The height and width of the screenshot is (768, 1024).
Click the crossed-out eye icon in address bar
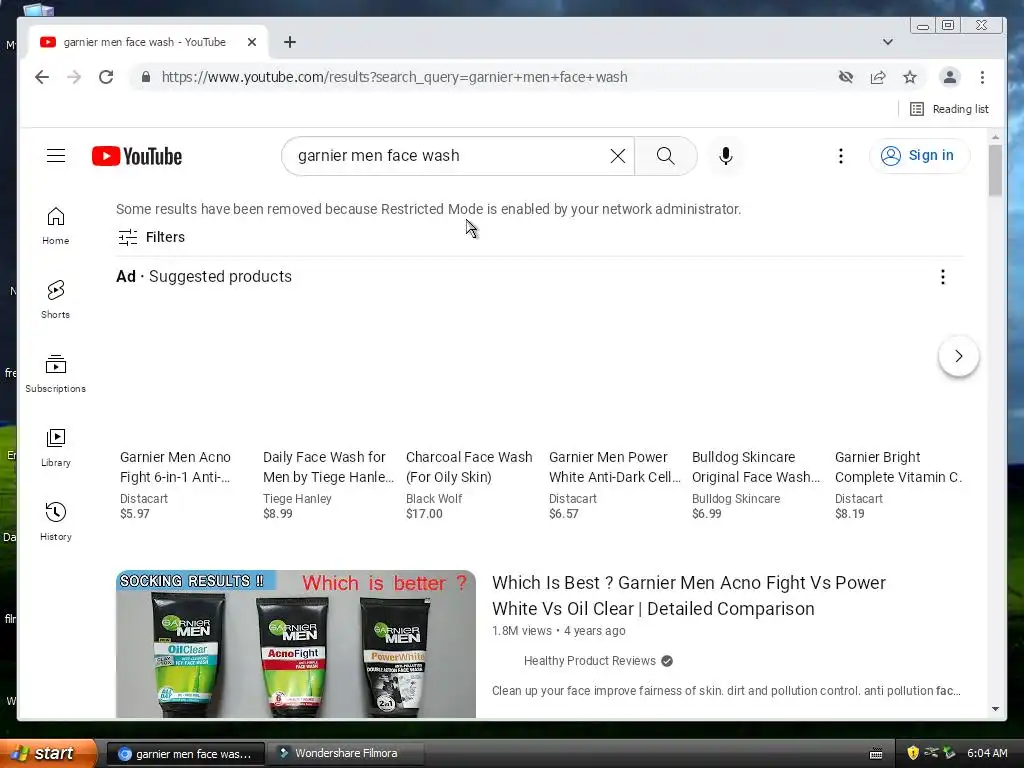point(846,77)
